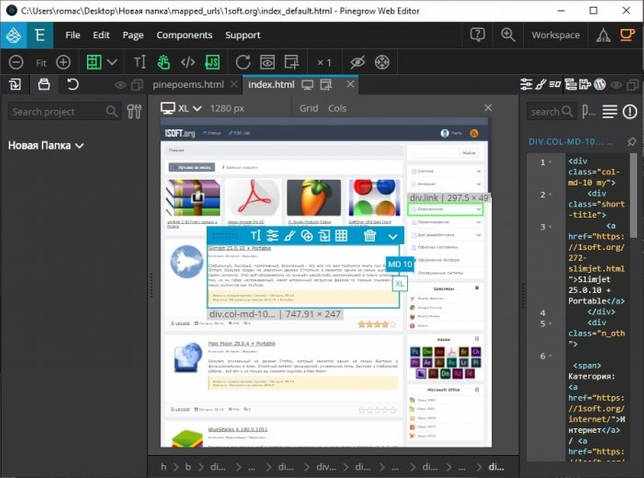The image size is (644, 478).
Task: Click the preview eye window icon
Action: coord(267,62)
